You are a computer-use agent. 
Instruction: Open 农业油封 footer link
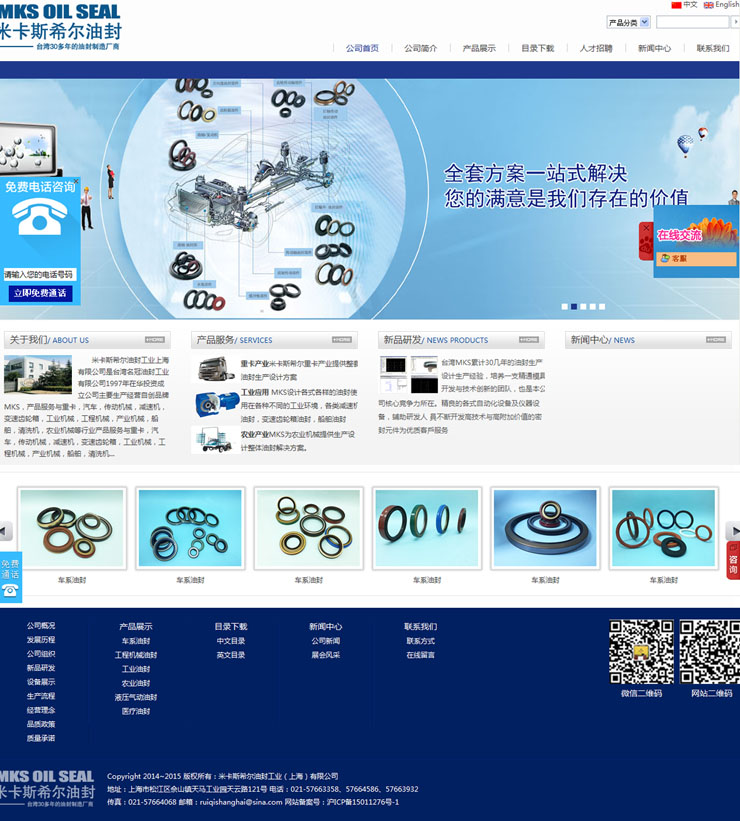pos(136,683)
